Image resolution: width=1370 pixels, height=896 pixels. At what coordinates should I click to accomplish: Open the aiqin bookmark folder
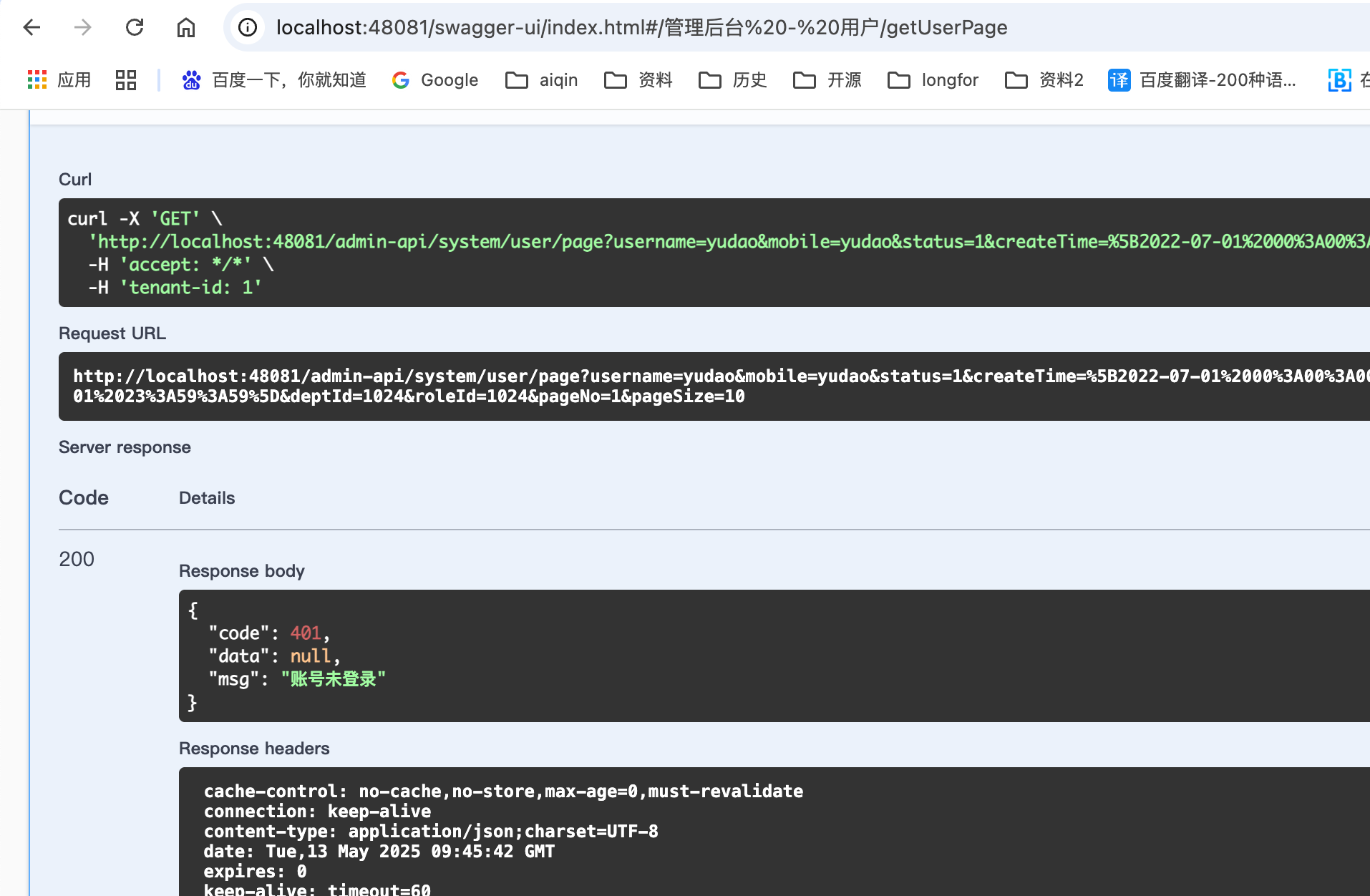(x=542, y=79)
